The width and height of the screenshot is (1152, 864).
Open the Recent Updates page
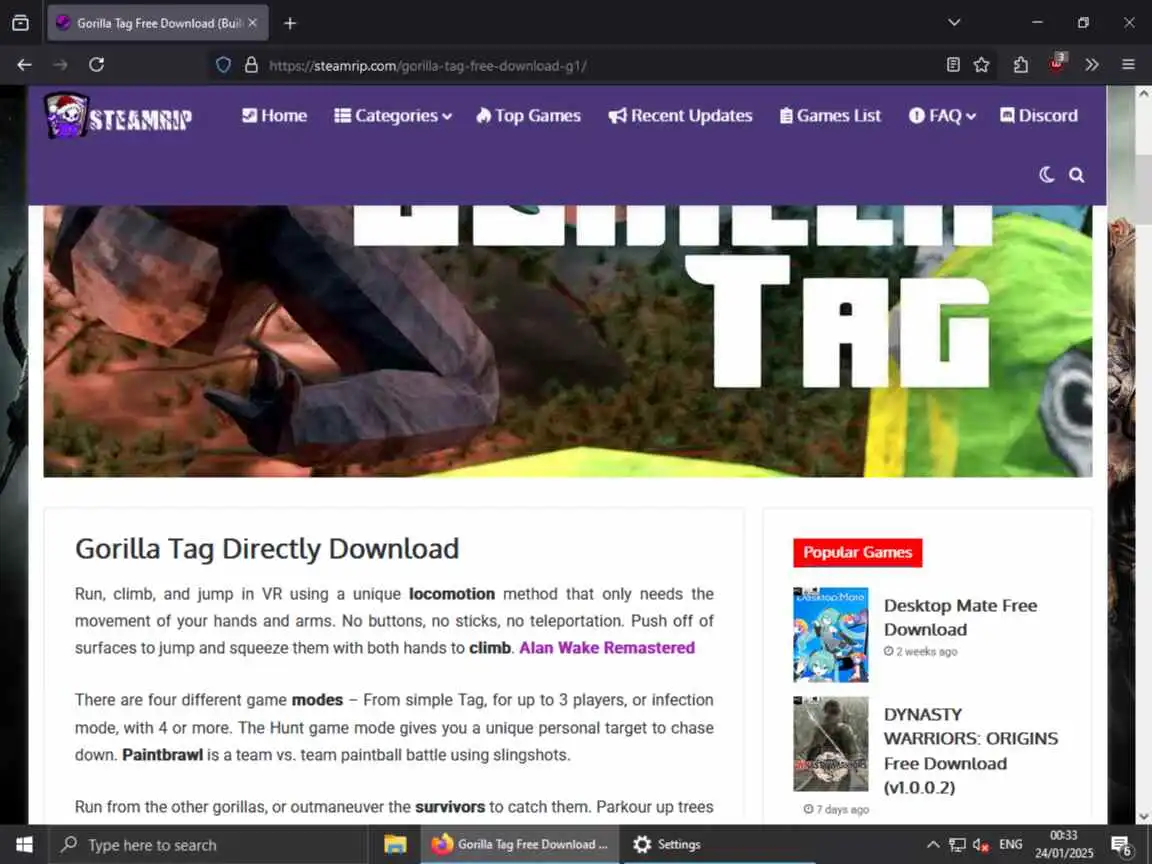[680, 115]
